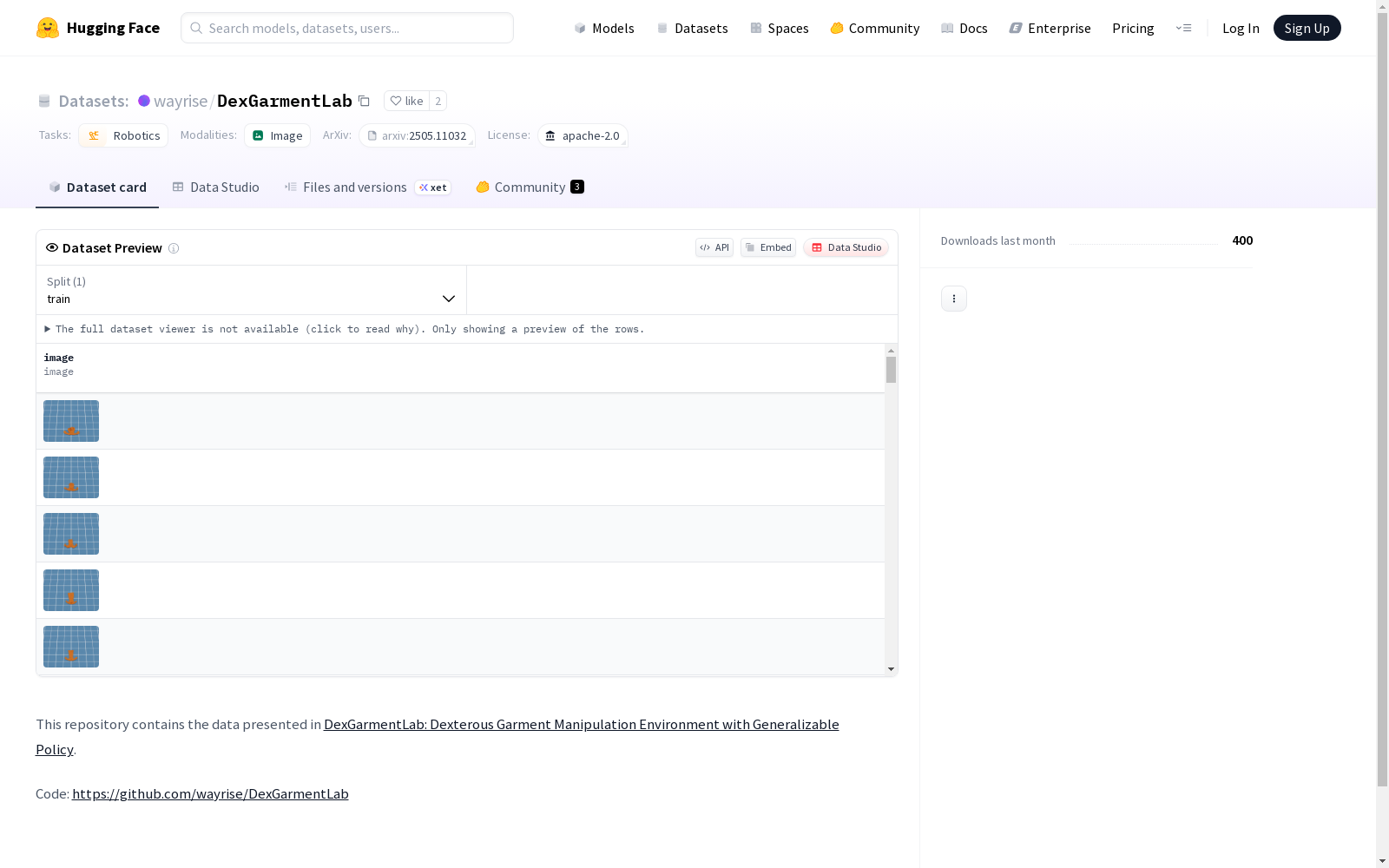Viewport: 1389px width, 868px height.
Task: Open the second preview image thumbnail
Action: [71, 477]
